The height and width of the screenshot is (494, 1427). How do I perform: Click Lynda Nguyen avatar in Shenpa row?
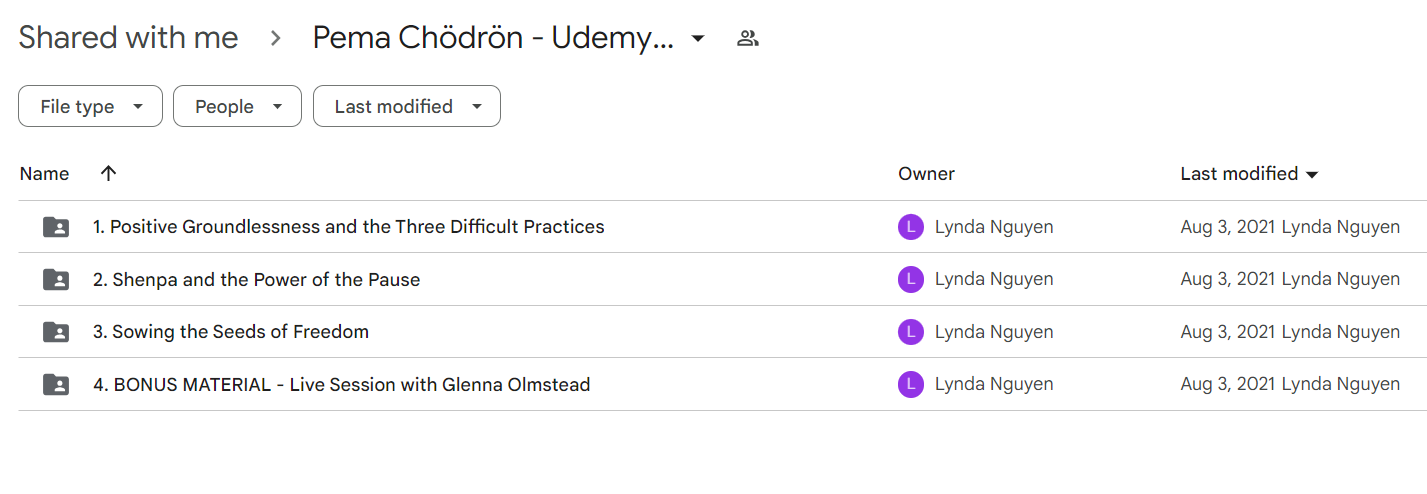[910, 280]
